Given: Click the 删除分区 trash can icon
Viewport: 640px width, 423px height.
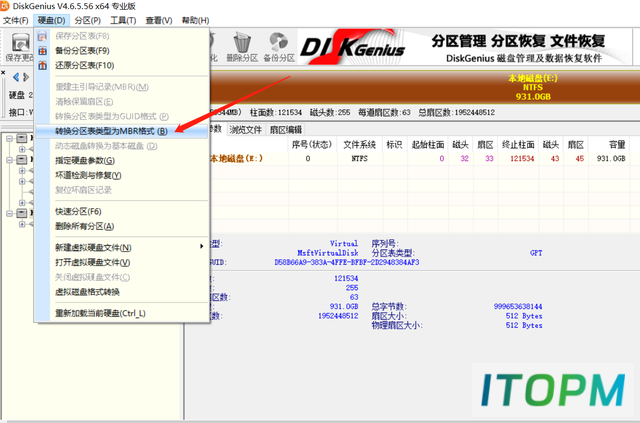Looking at the screenshot, I should 242,42.
